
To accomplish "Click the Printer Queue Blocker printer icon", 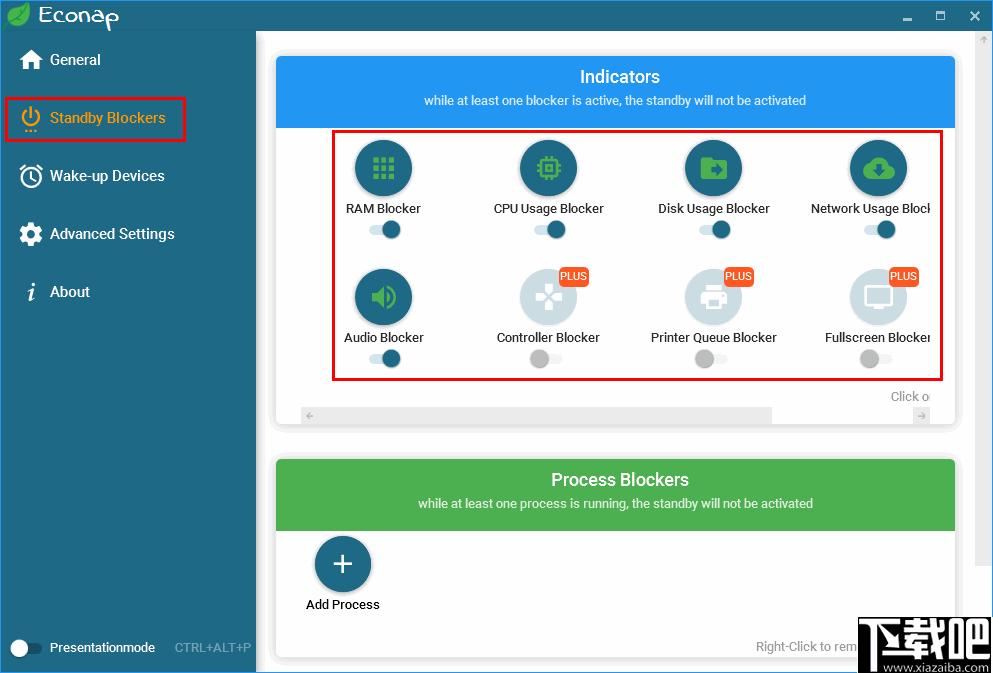I will tap(713, 297).
